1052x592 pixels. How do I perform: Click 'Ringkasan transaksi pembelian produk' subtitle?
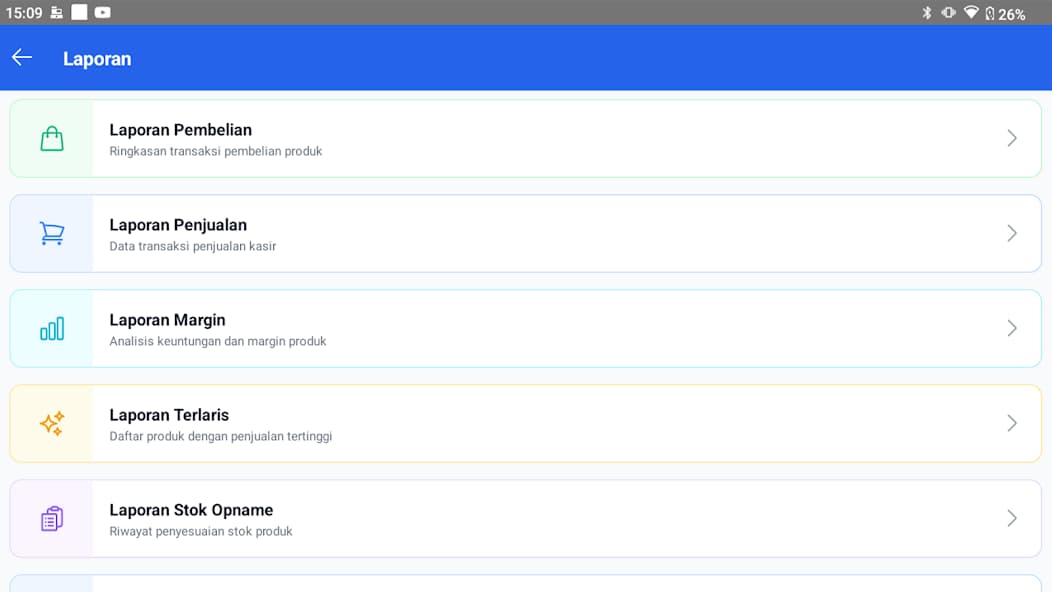click(215, 152)
